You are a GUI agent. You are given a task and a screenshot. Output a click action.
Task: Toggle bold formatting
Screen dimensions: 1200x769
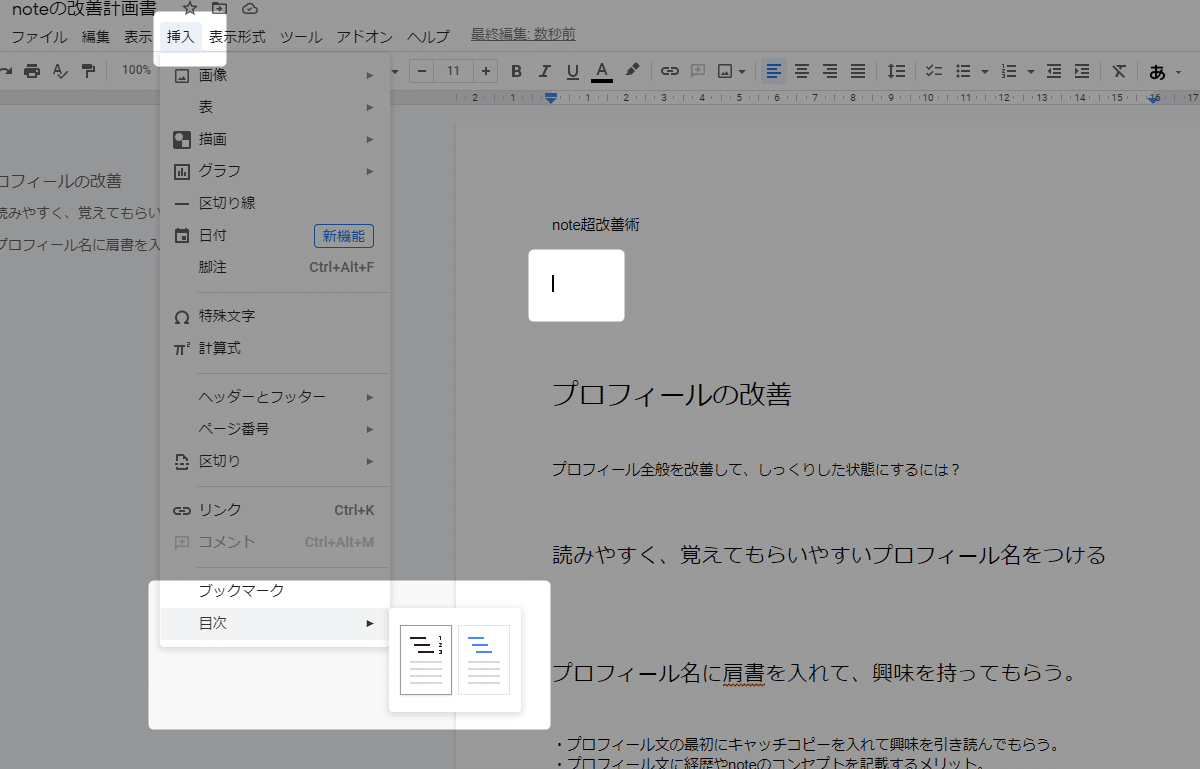(x=516, y=71)
